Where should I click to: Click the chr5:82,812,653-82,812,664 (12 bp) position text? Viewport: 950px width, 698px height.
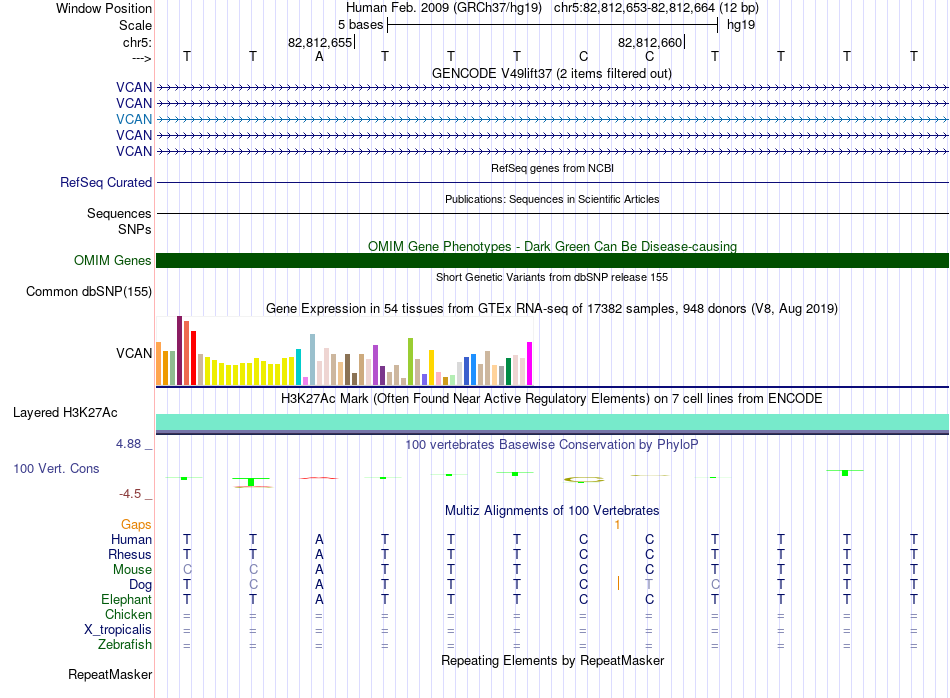tap(656, 8)
